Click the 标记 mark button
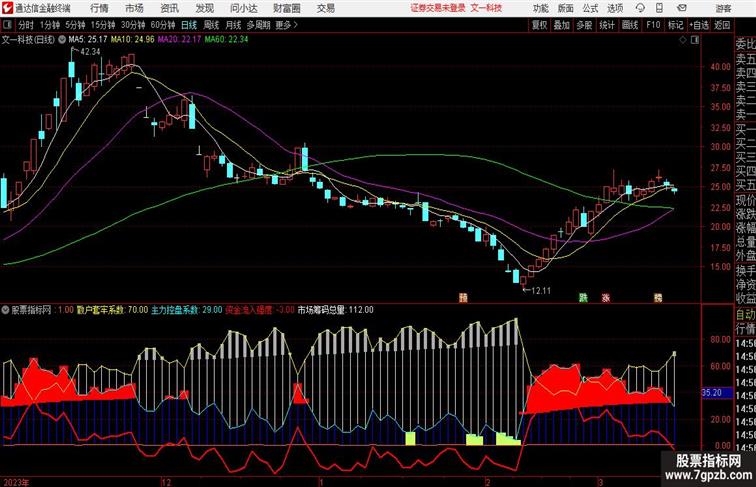This screenshot has width=756, height=487. coord(675,25)
